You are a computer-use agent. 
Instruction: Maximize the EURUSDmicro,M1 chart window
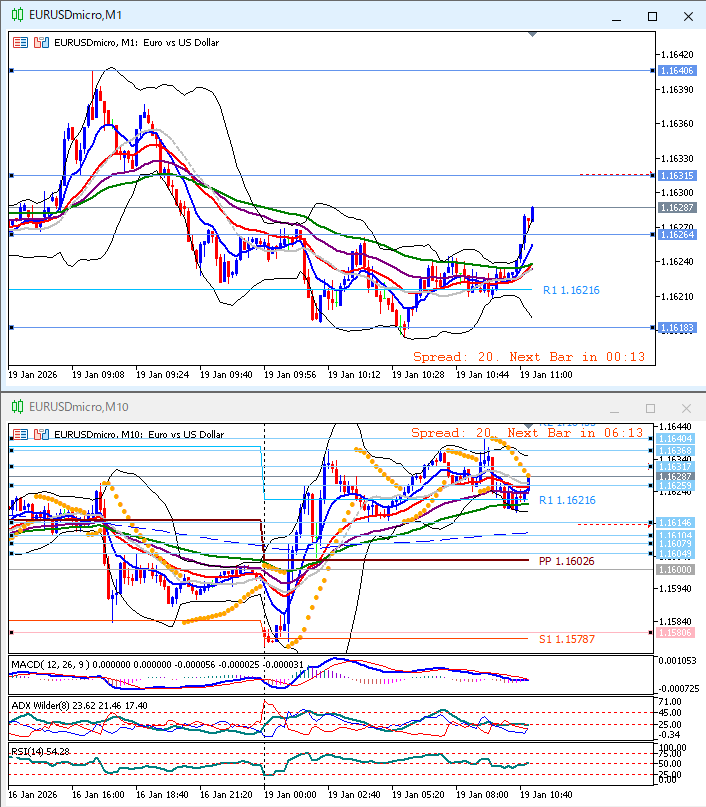coord(652,16)
